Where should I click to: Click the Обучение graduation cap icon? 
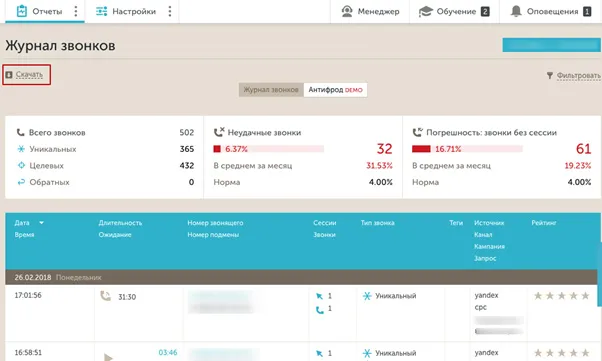426,12
